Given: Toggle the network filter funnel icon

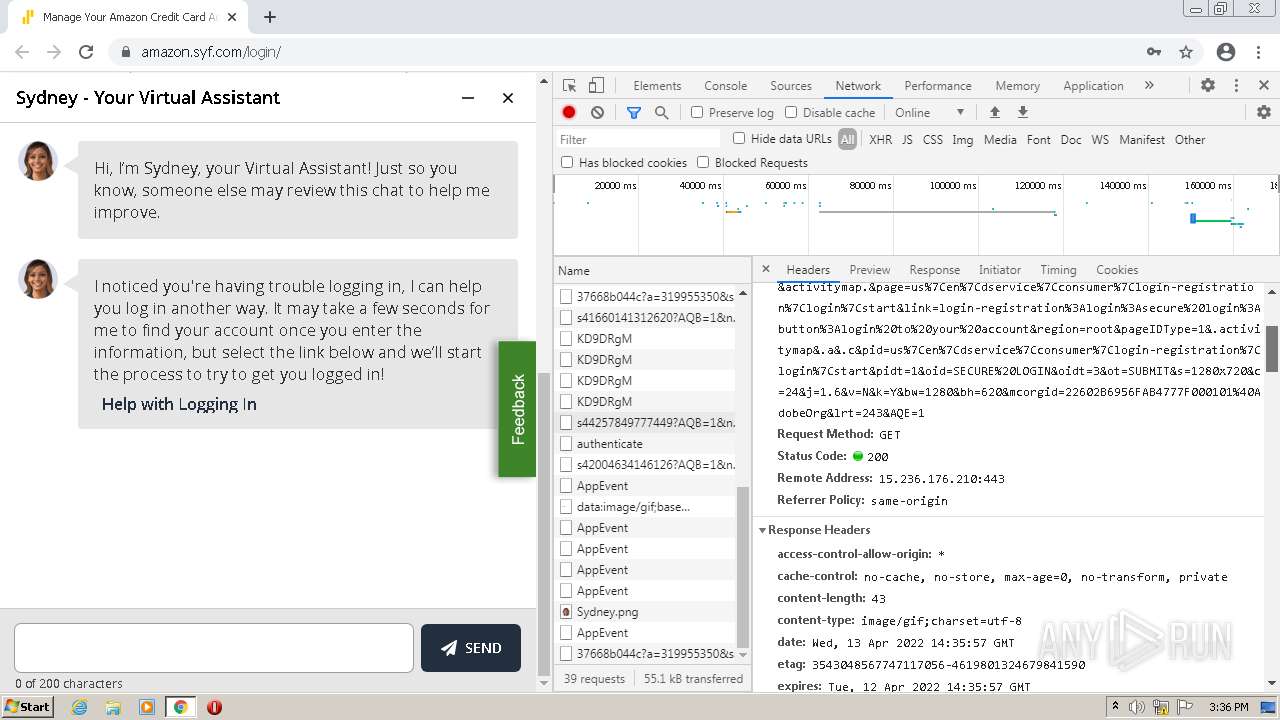Looking at the screenshot, I should click(x=633, y=113).
